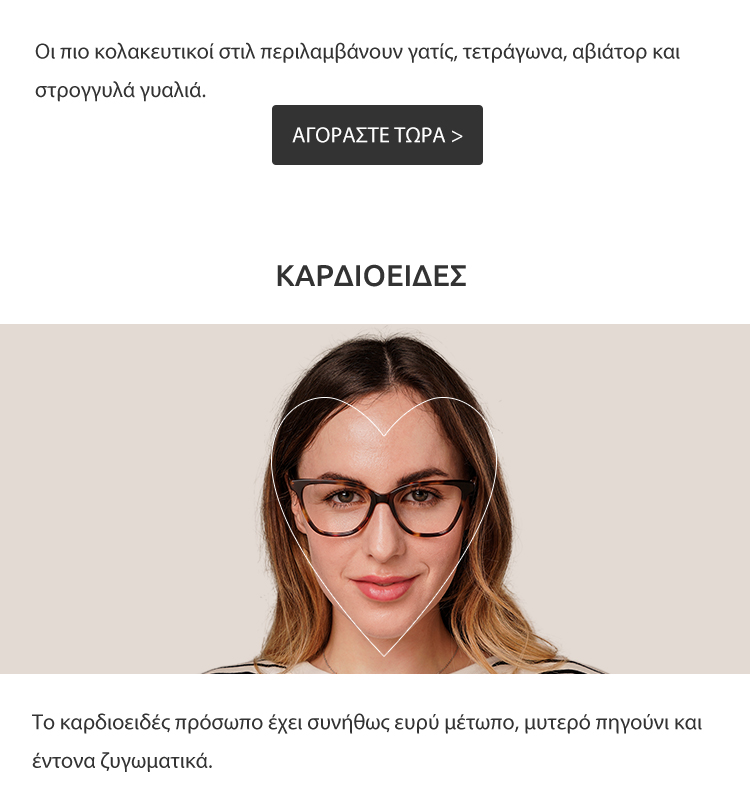This screenshot has height=807, width=750.
Task: Click the ΑΓΟΡΑΣΤΕ ΤΩΡΑ button
Action: point(377,135)
